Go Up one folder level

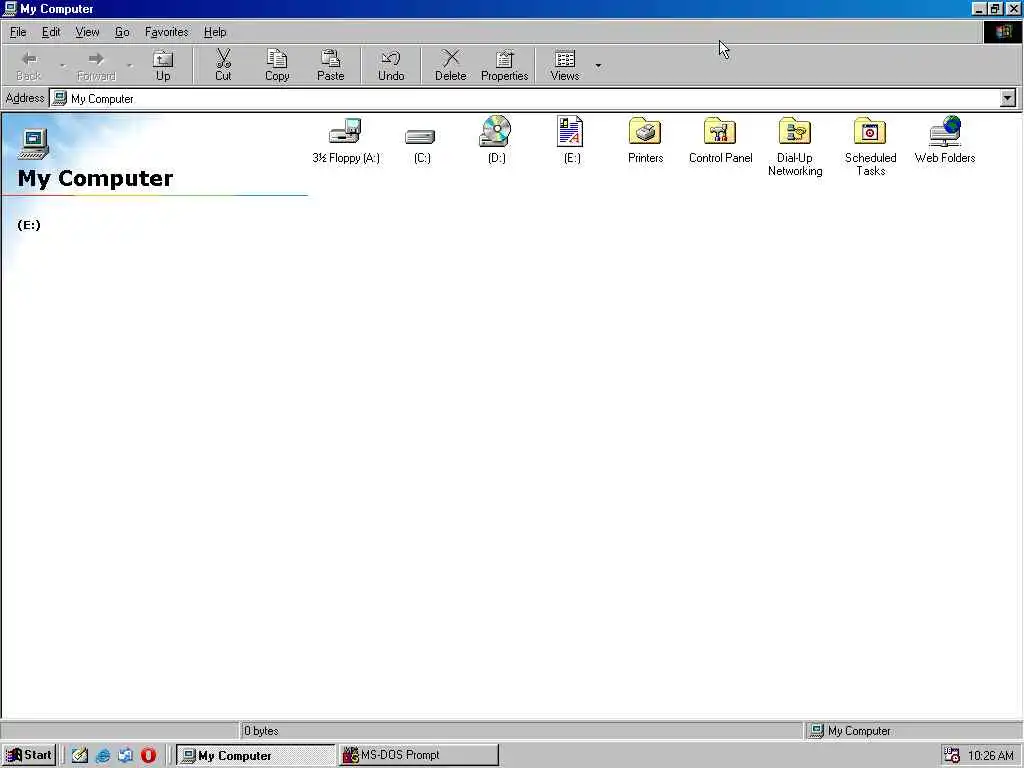163,66
